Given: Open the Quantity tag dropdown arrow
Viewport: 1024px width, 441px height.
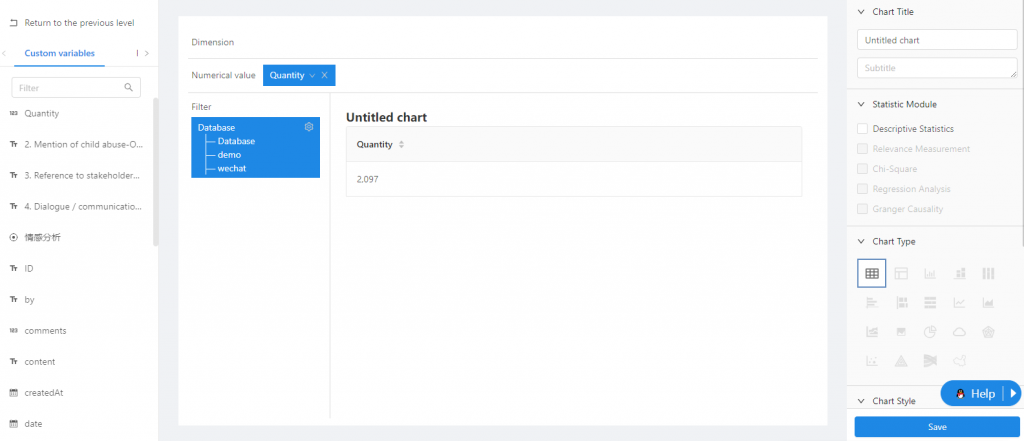Looking at the screenshot, I should click(312, 75).
